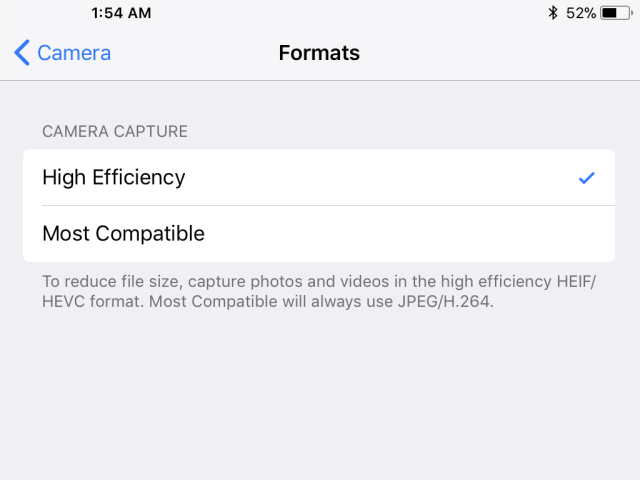Tap empty right side of Most Compatible row
640x480 pixels.
click(x=449, y=234)
